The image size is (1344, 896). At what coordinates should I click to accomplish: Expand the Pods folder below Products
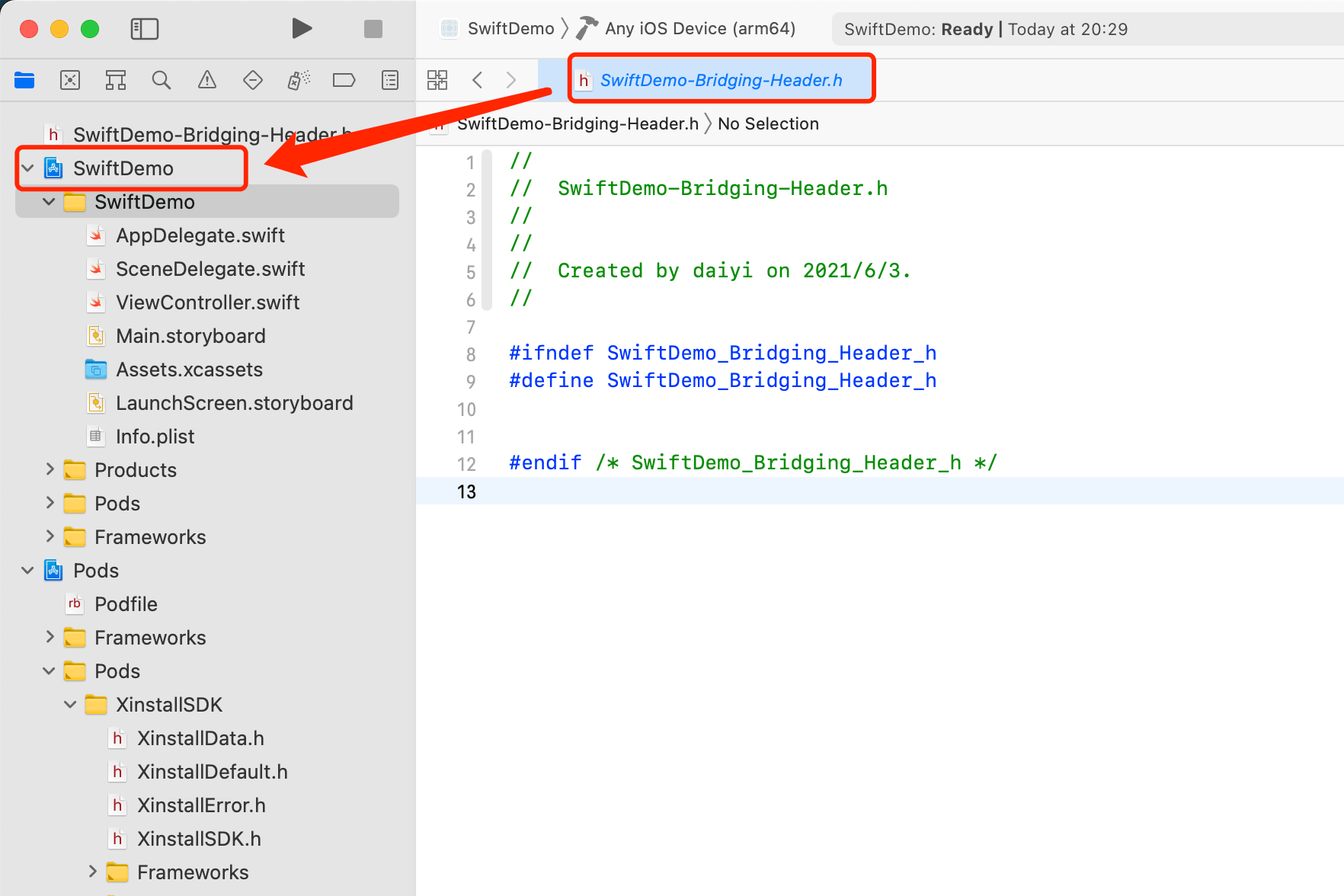(50, 504)
